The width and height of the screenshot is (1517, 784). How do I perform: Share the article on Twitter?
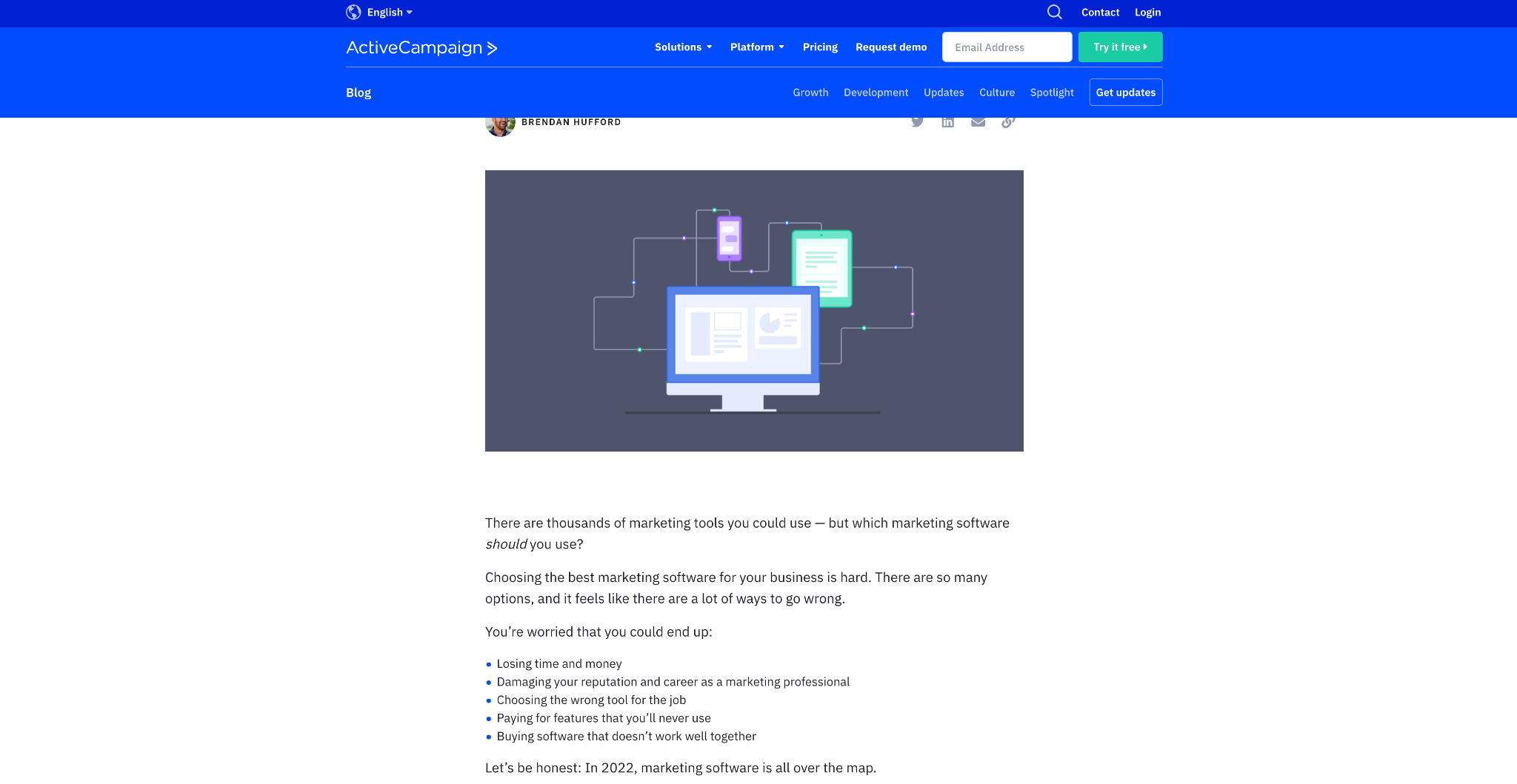tap(917, 122)
